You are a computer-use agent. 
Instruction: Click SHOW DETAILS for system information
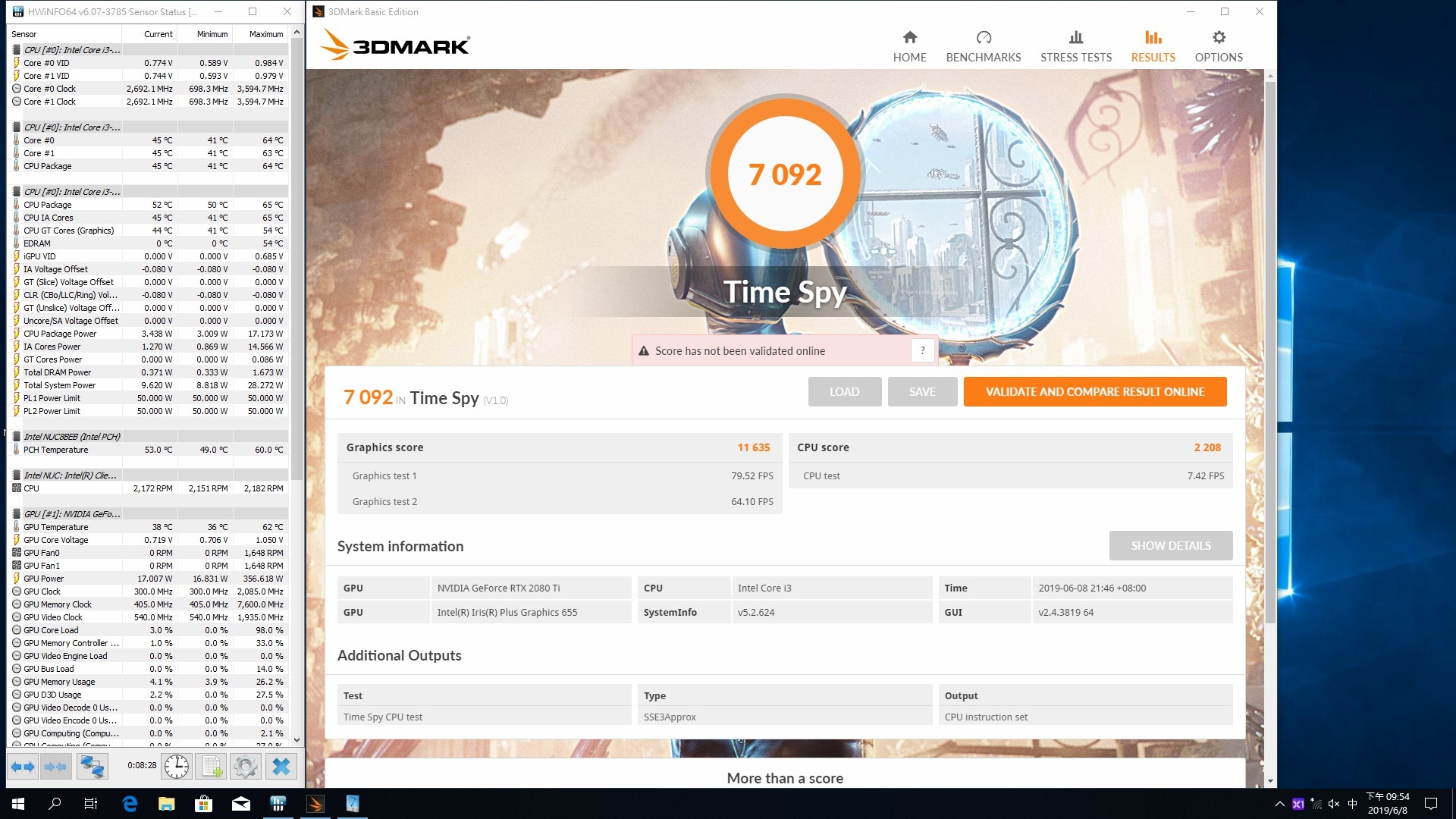[x=1170, y=545]
